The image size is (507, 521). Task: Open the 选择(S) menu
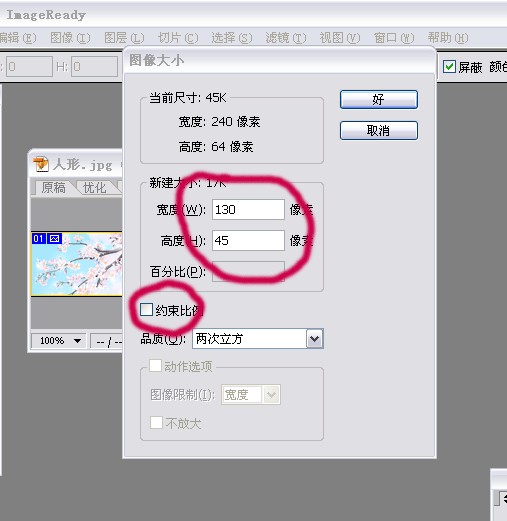232,38
